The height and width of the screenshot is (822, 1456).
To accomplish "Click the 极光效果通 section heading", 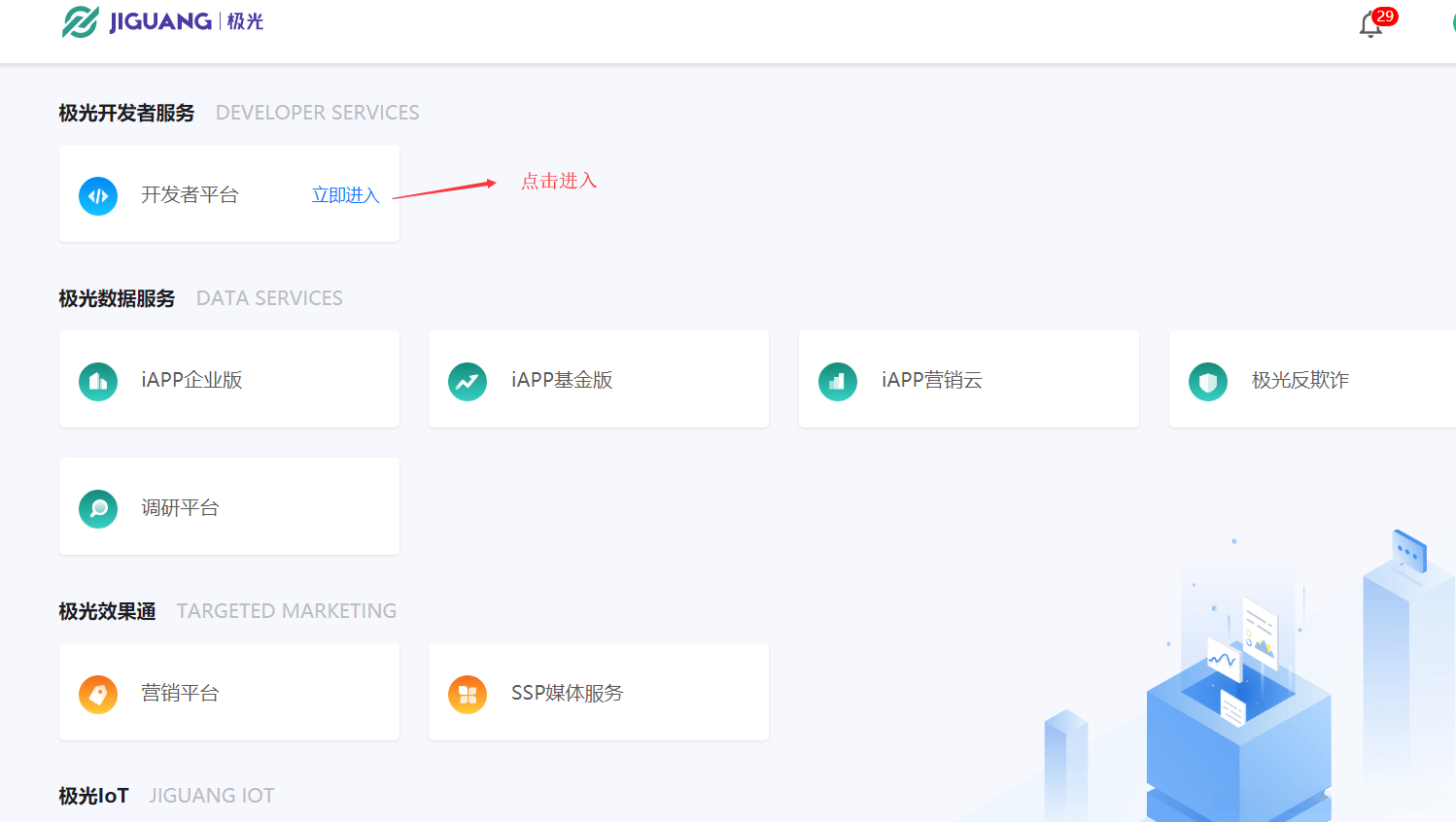I will [x=107, y=610].
